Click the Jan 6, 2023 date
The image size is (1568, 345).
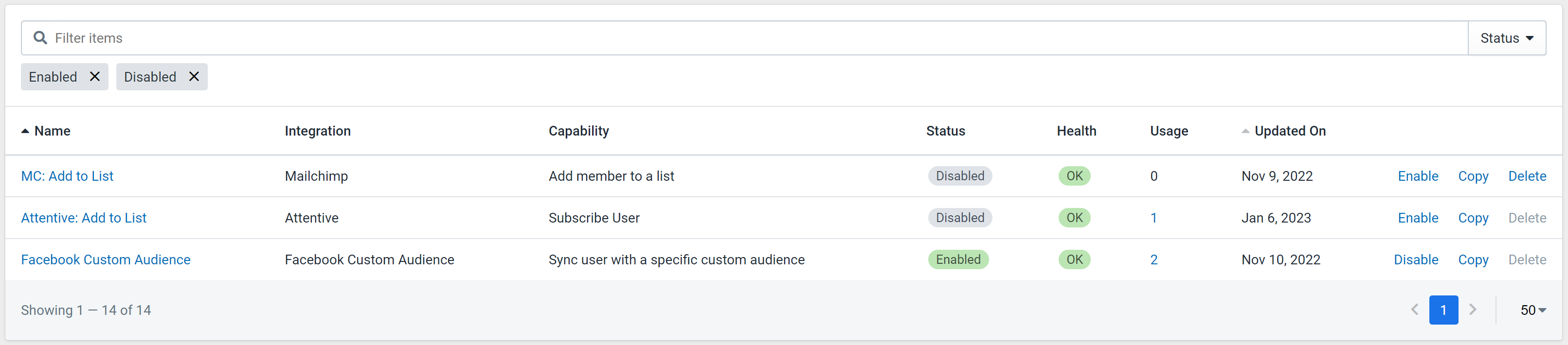[1276, 218]
